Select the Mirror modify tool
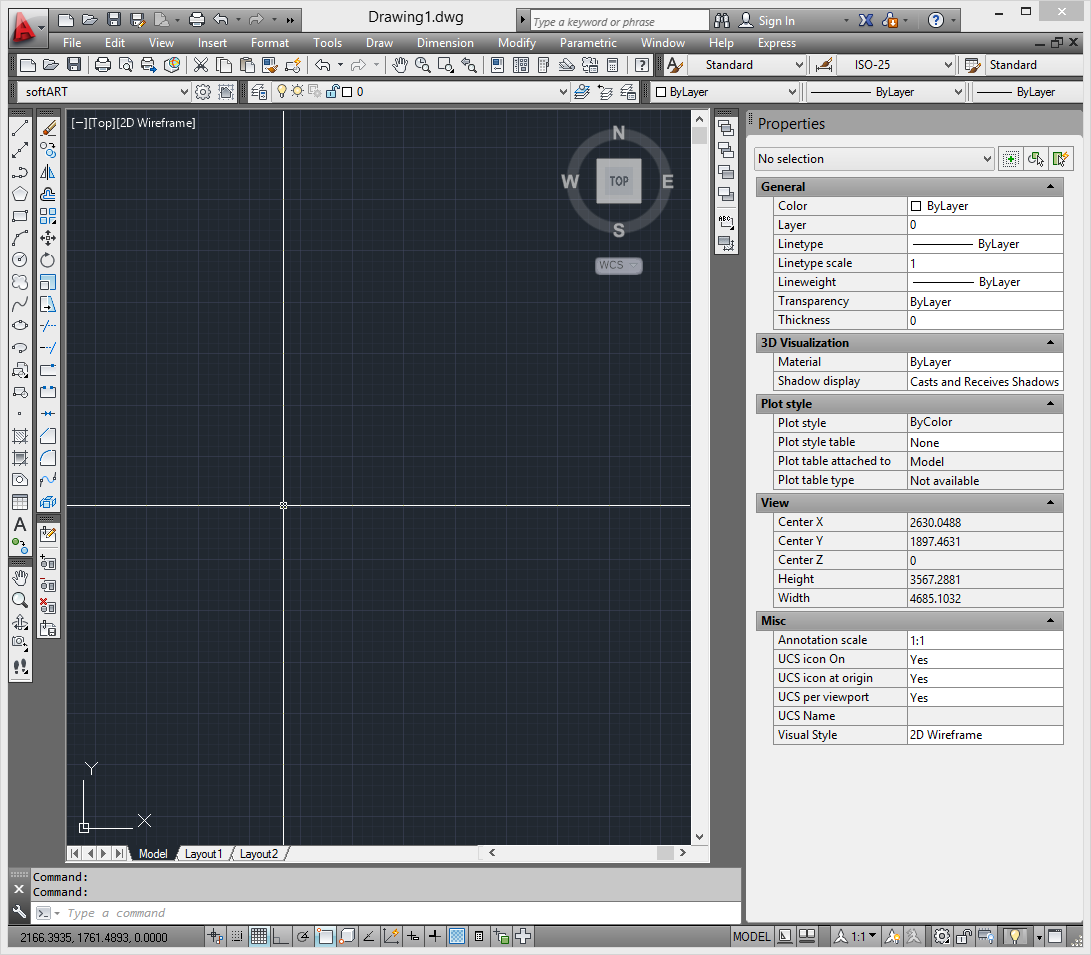This screenshot has height=955, width=1091. click(x=48, y=172)
